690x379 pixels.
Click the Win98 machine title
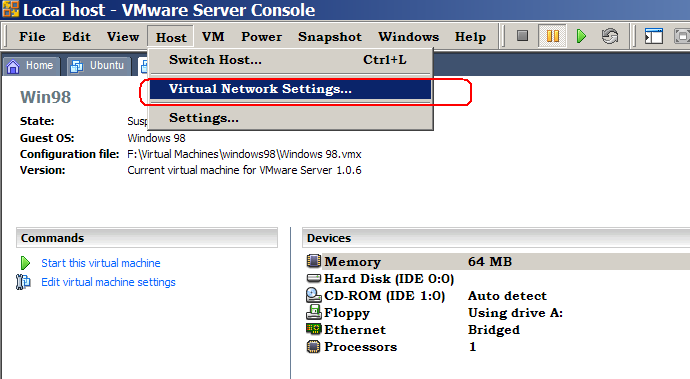[x=45, y=97]
